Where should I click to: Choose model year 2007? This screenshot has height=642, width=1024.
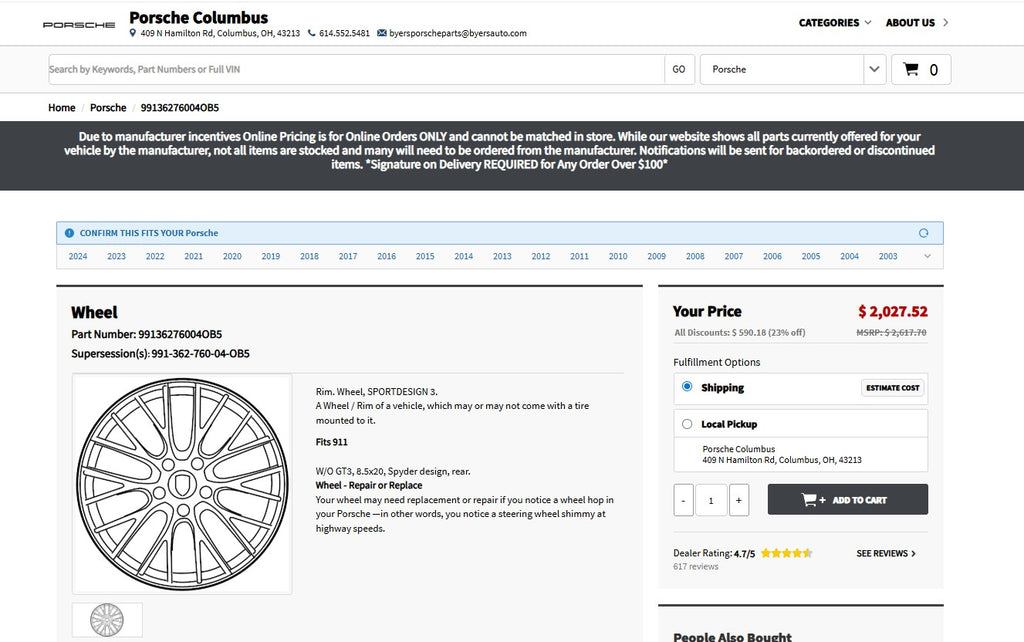pos(733,256)
